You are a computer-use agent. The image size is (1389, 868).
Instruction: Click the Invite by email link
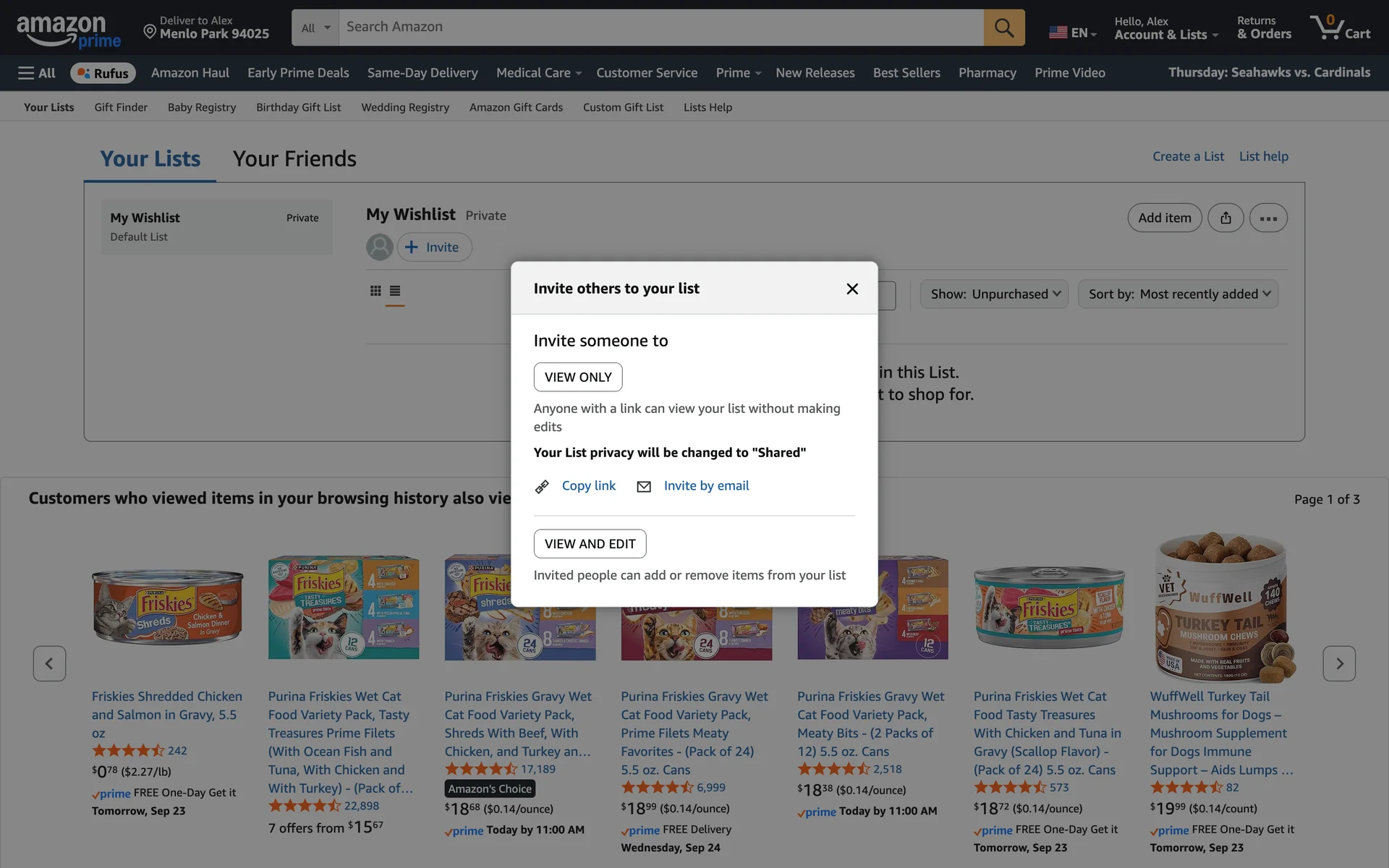pos(706,486)
